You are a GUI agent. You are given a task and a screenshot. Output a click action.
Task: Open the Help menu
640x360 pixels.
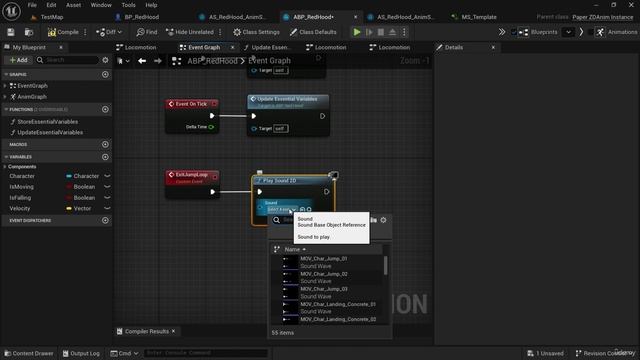click(151, 5)
